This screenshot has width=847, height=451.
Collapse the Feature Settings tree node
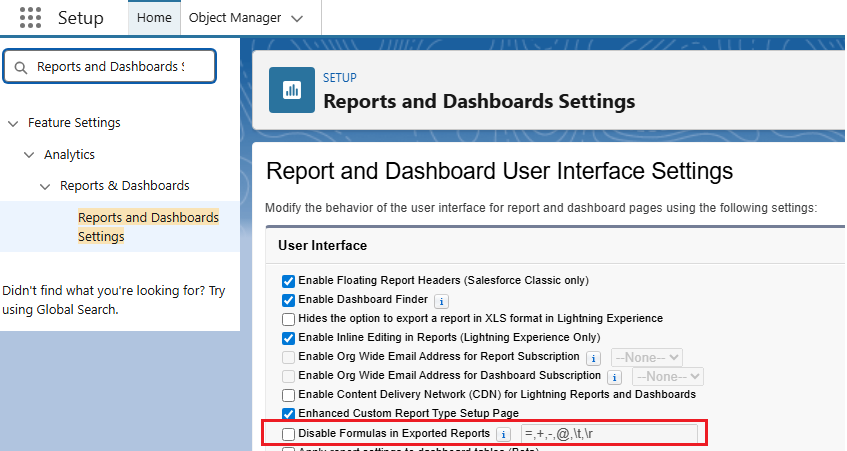[x=13, y=123]
